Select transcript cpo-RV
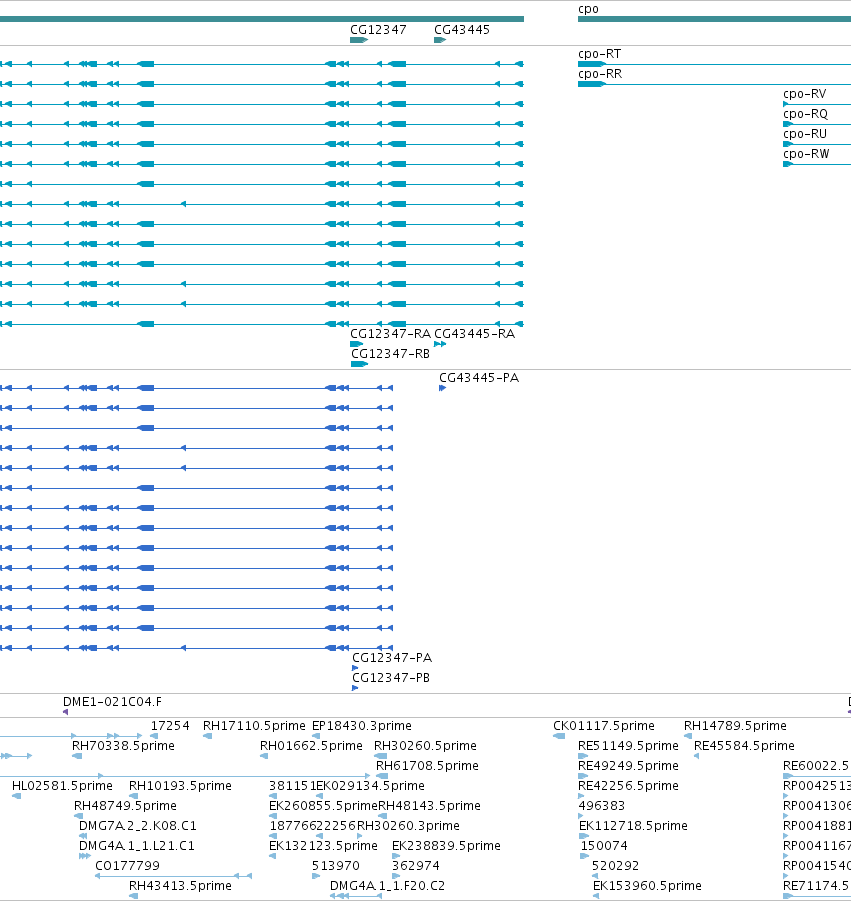The height and width of the screenshot is (901, 851). (804, 94)
